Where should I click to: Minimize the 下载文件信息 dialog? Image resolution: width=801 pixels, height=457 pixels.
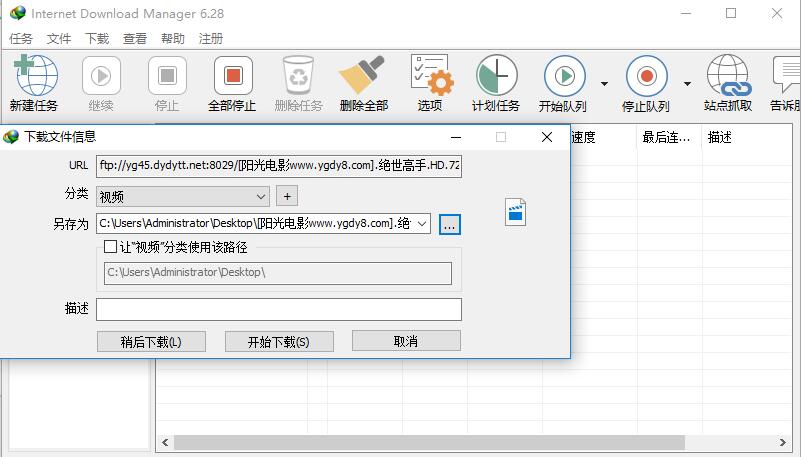[x=456, y=137]
